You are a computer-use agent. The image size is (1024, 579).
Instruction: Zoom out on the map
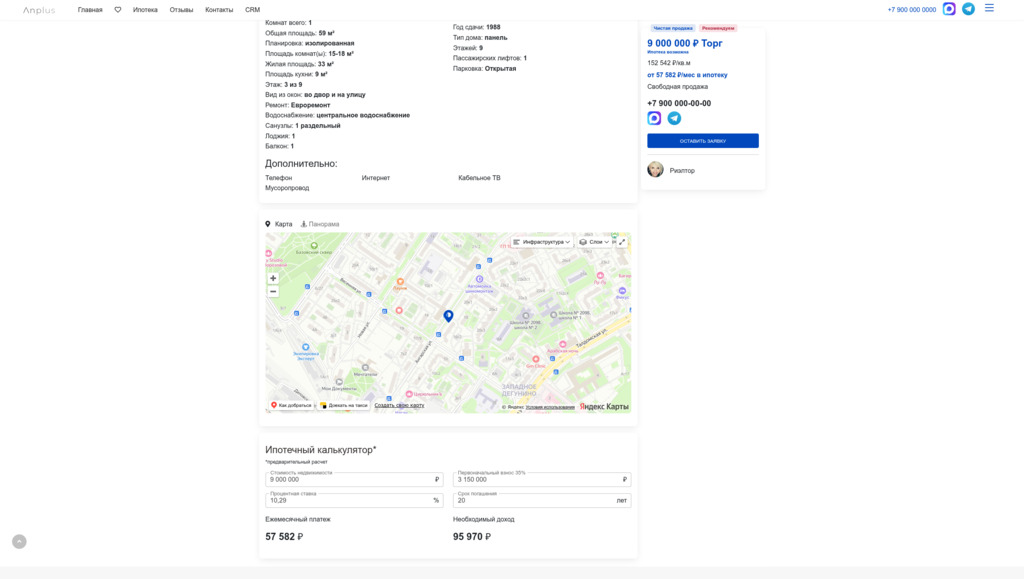tap(273, 291)
